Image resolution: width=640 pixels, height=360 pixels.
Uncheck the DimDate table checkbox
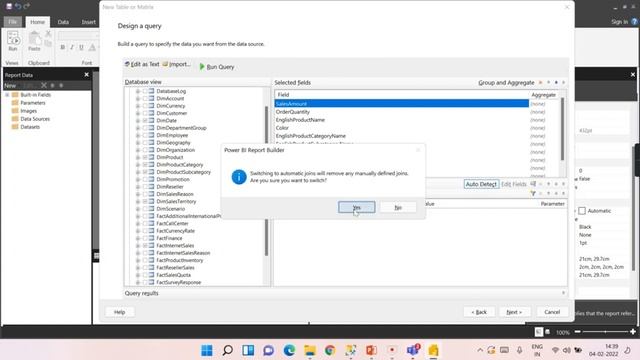tap(145, 120)
